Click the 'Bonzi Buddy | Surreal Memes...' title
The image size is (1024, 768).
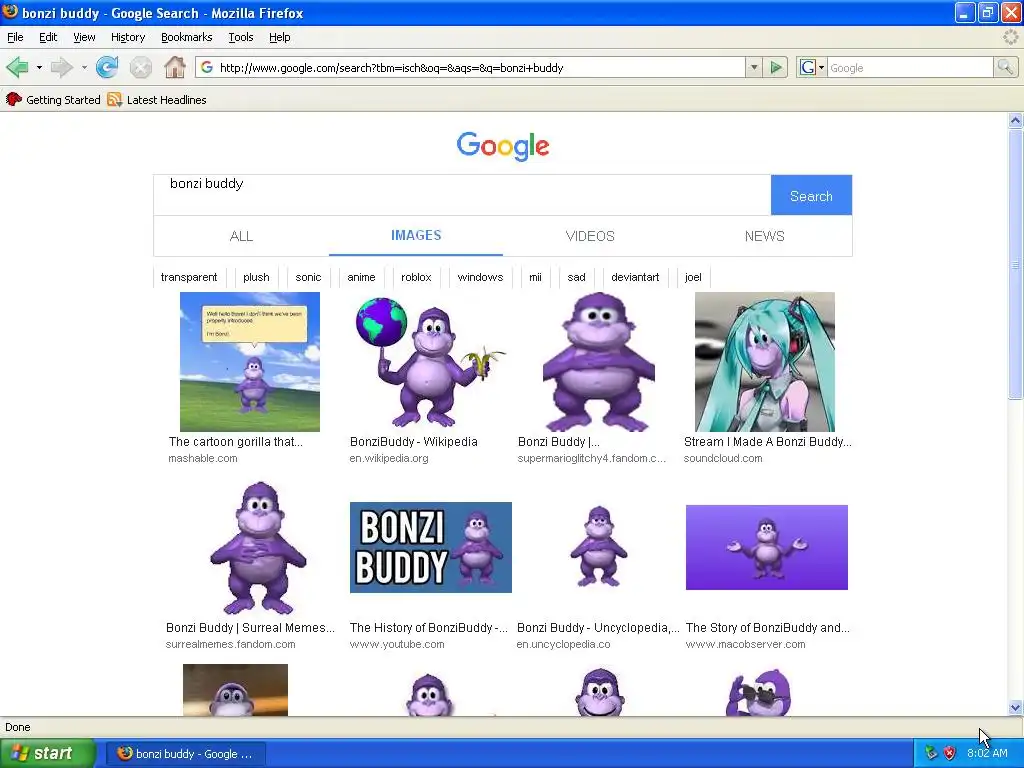[250, 628]
